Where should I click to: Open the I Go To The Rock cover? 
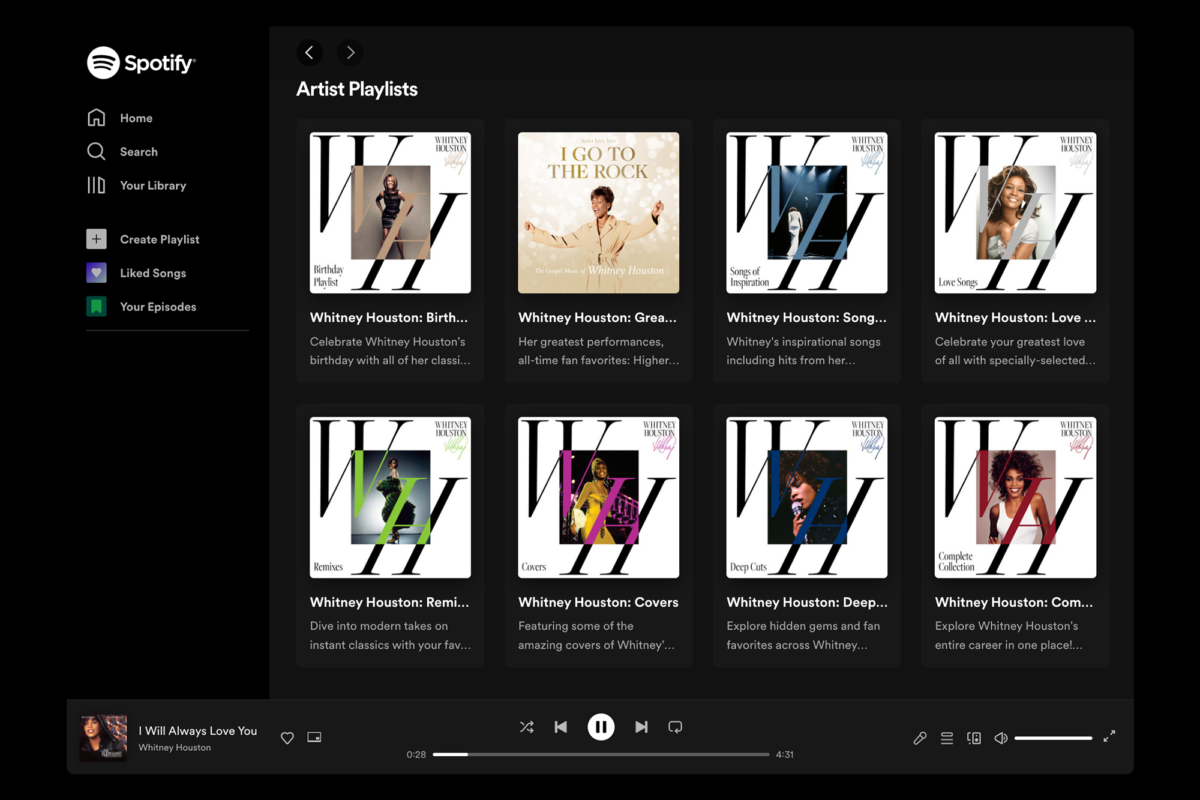(598, 213)
